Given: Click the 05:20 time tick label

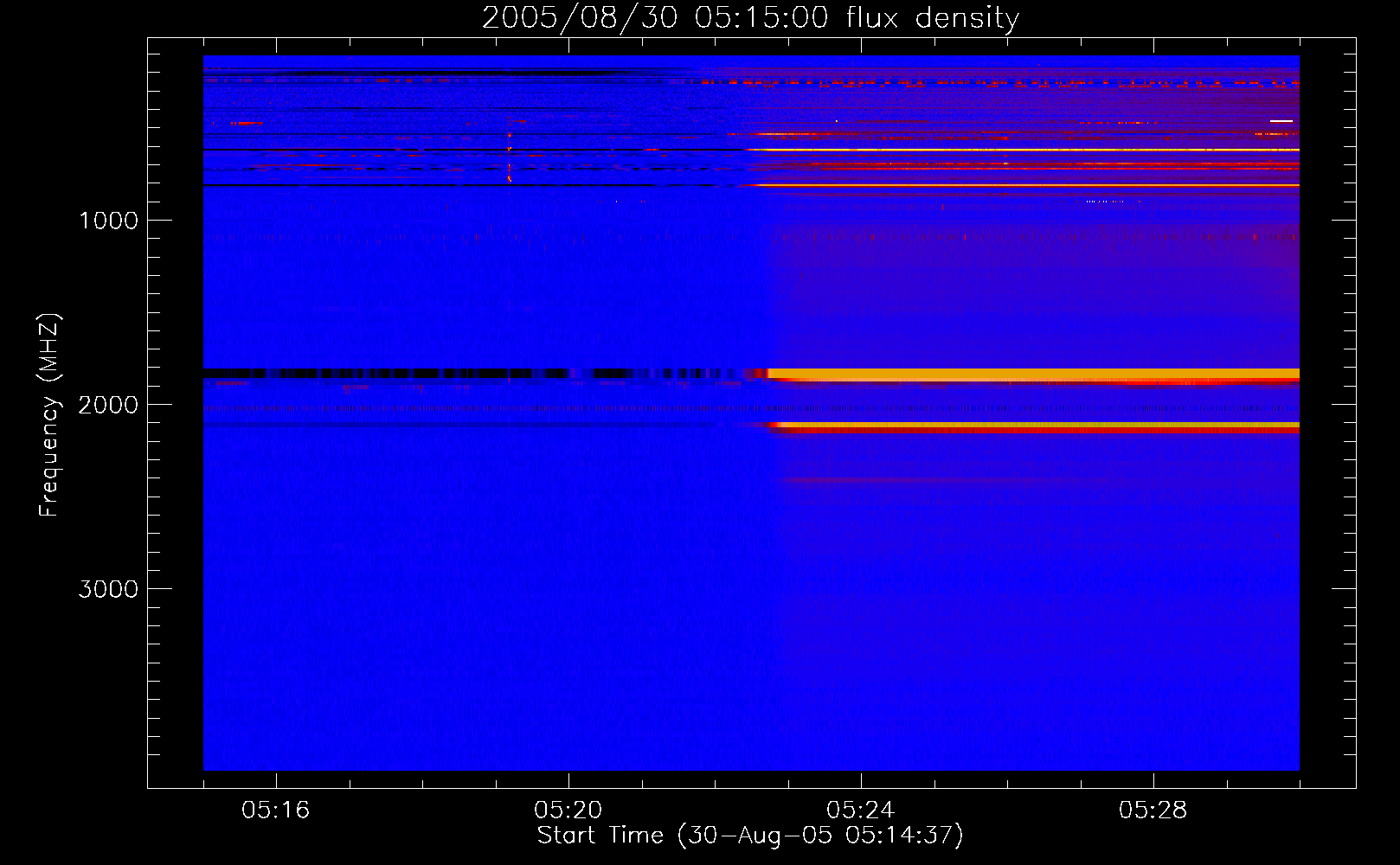Looking at the screenshot, I should [568, 811].
